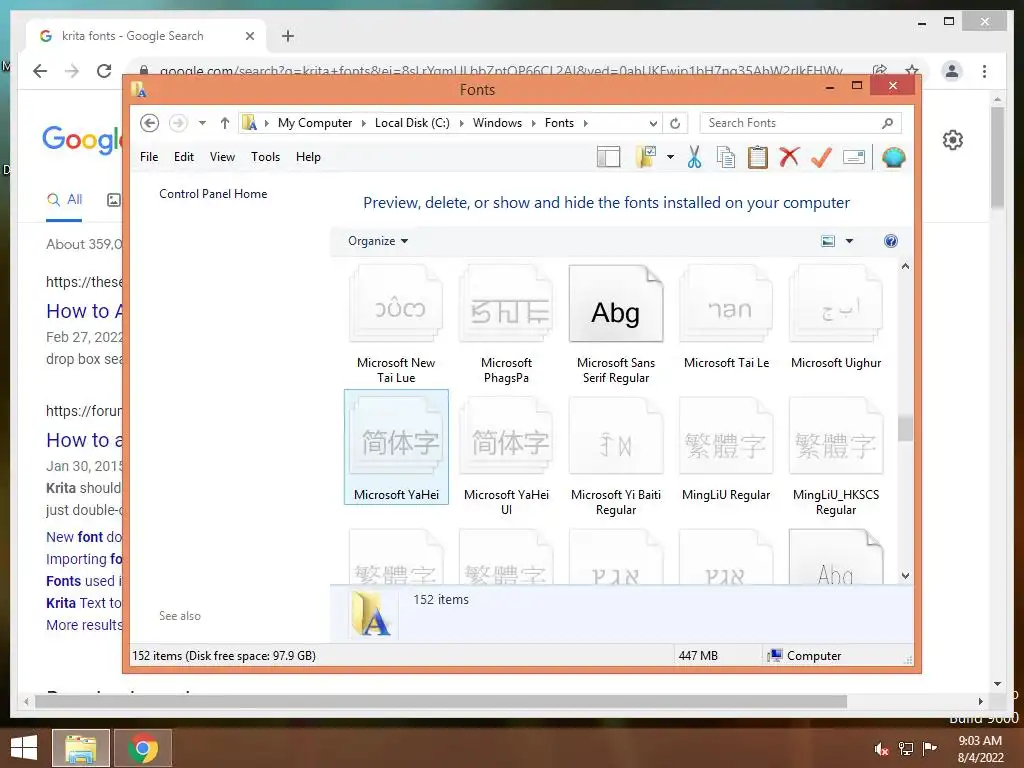1024x768 pixels.
Task: Expand the address bar history dropdown
Action: pos(653,123)
